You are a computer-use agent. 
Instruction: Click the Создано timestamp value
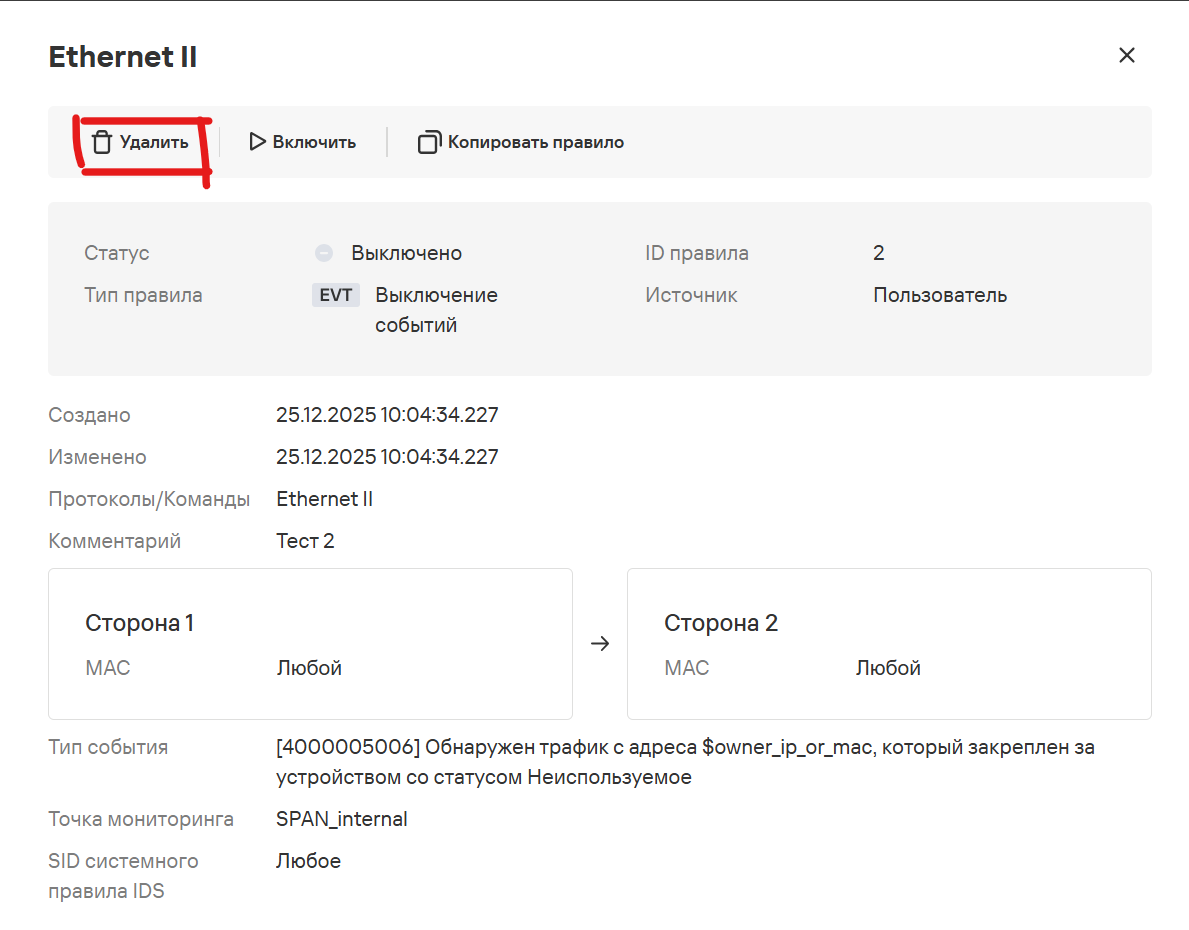pyautogui.click(x=387, y=415)
